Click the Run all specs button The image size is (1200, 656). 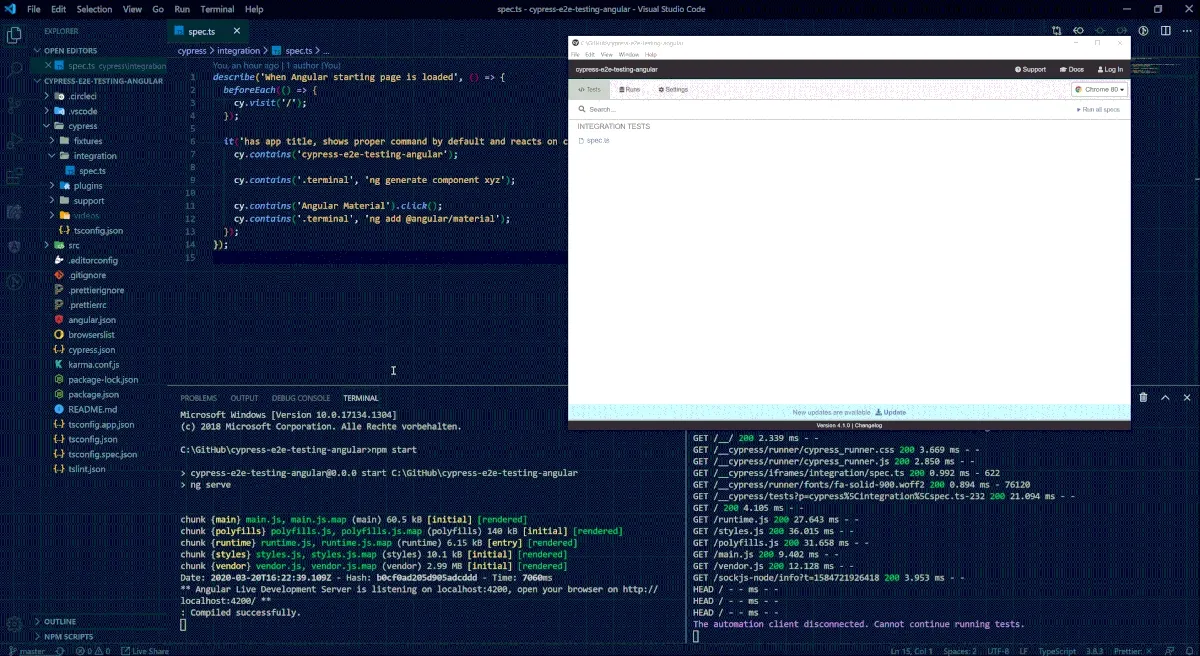click(1098, 109)
